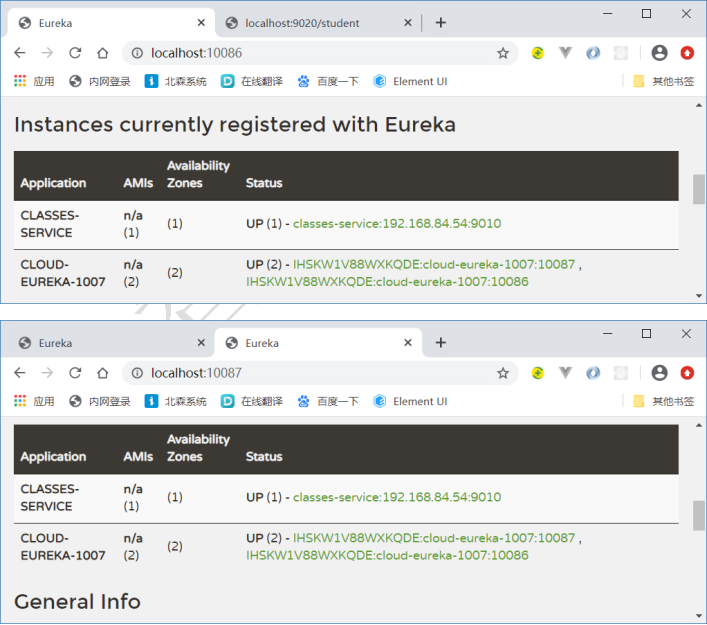Bookmark page with star in localhost:10086 window
707x625 pixels.
[x=503, y=53]
